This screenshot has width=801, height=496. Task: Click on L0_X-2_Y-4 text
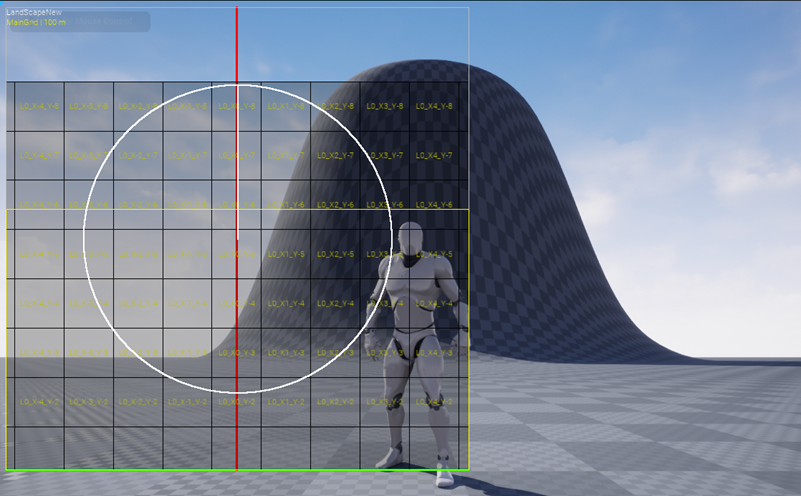[138, 303]
